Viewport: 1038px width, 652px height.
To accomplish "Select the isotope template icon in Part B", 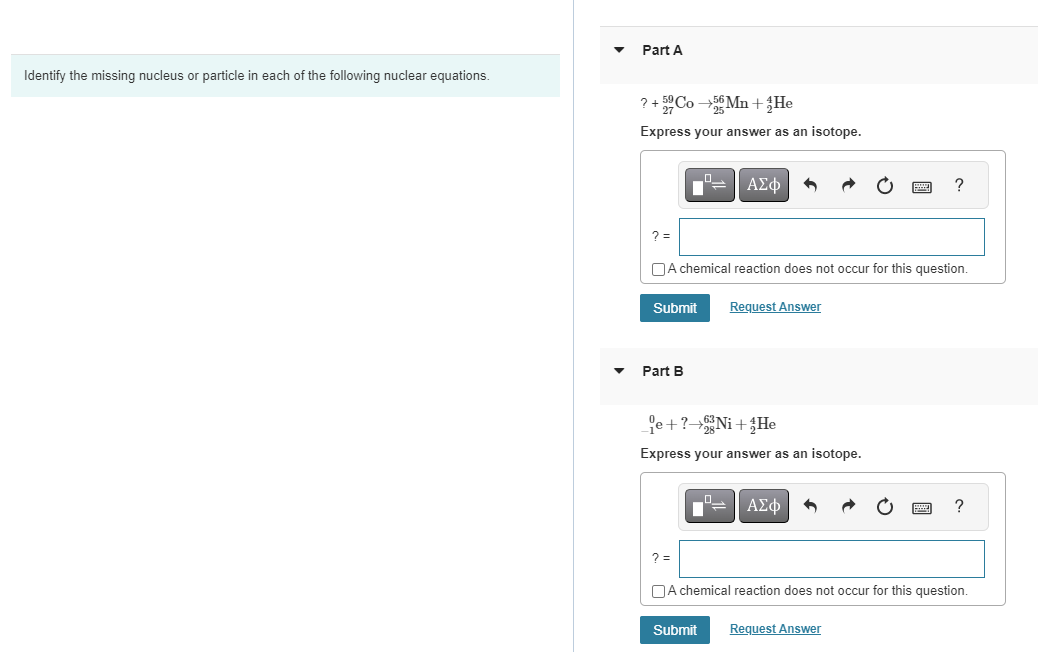I will pyautogui.click(x=708, y=506).
